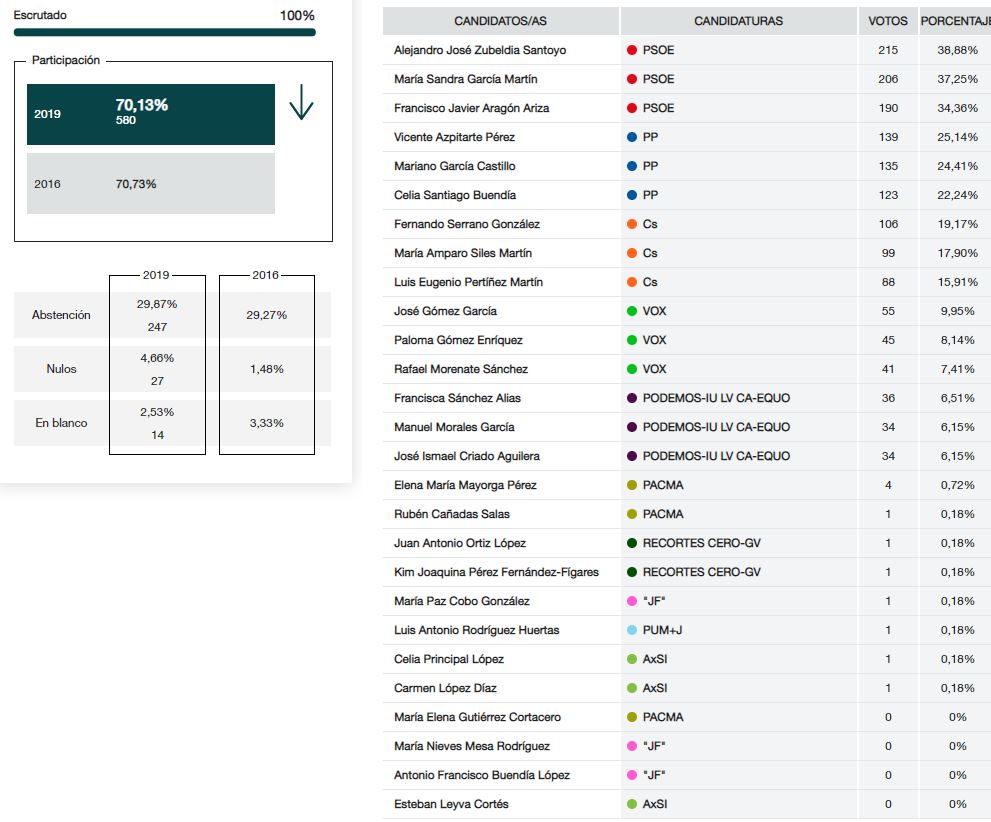Click the green VOX dot in José Gómez García's row
Screen dimensions: 991x822
631,311
